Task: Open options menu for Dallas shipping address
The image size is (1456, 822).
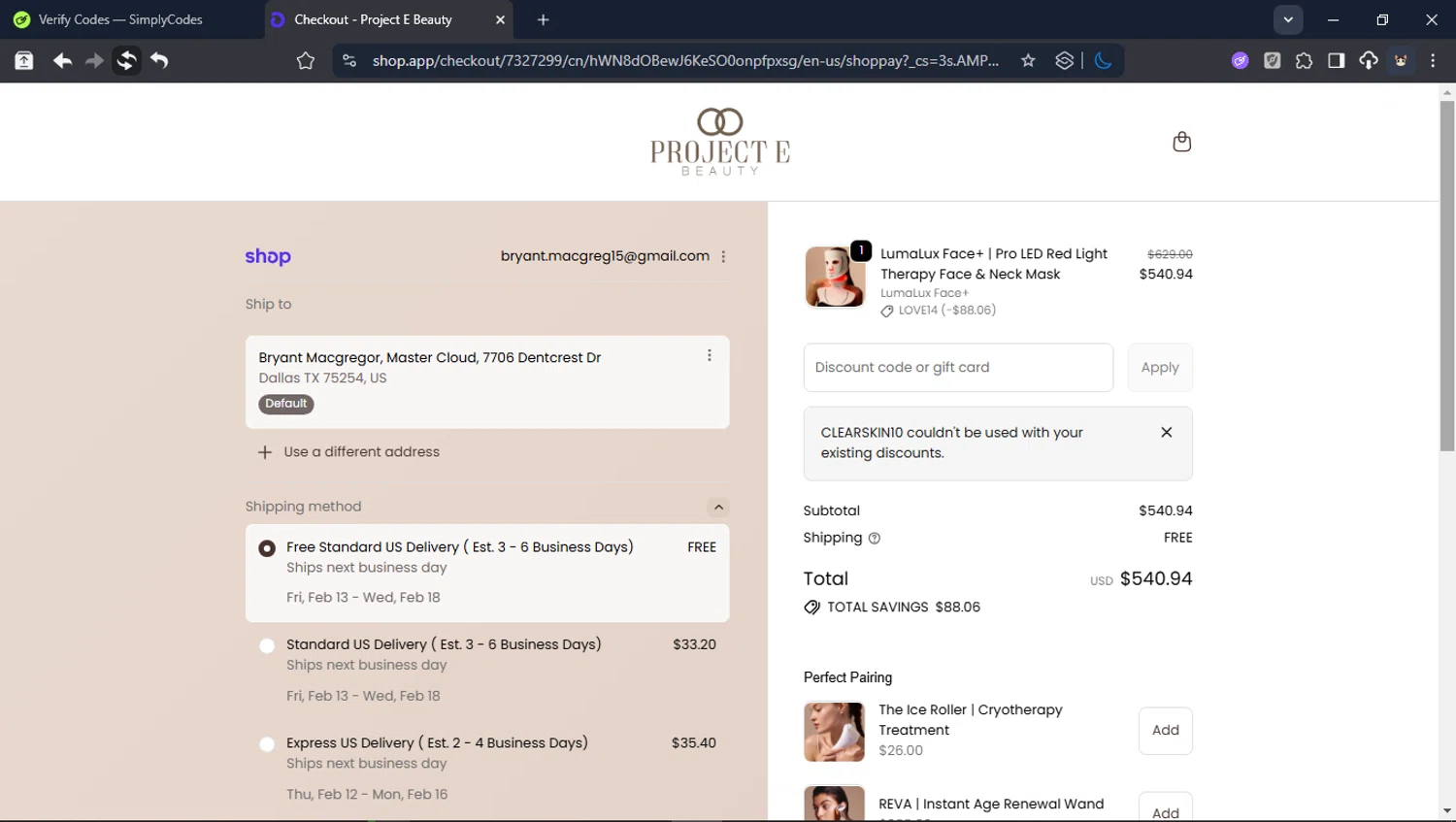Action: tap(710, 355)
